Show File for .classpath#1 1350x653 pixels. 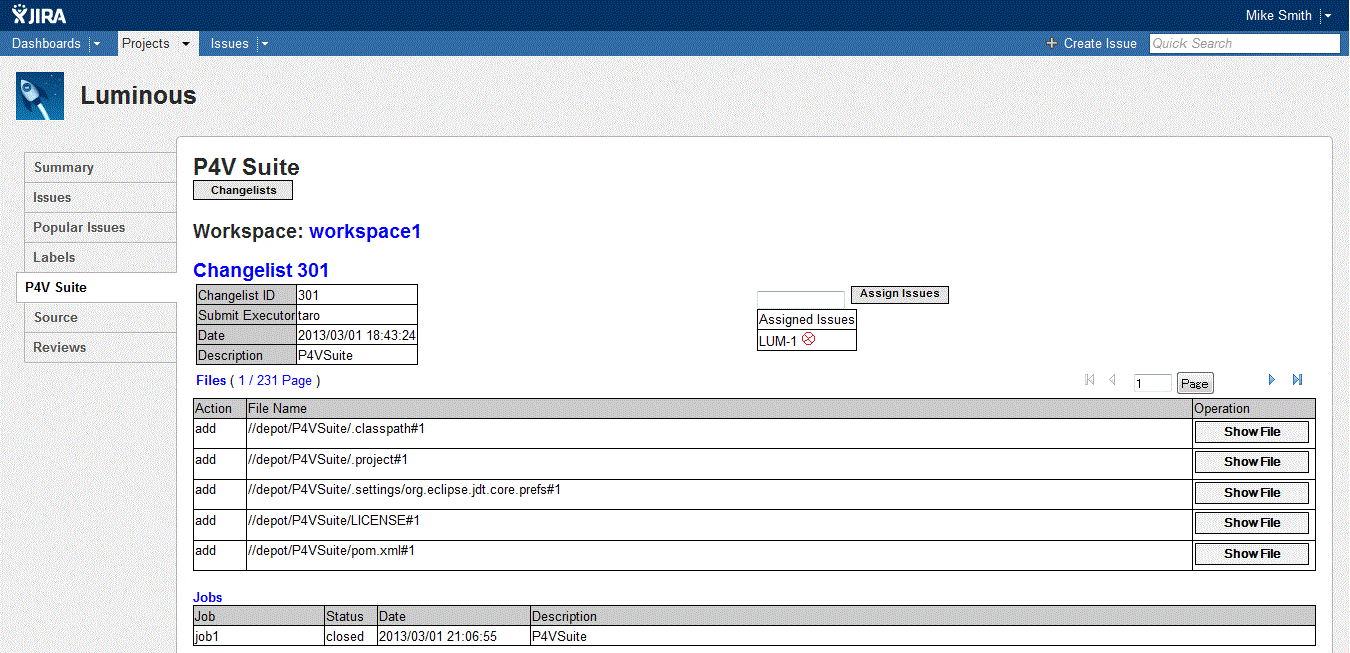[x=1252, y=432]
